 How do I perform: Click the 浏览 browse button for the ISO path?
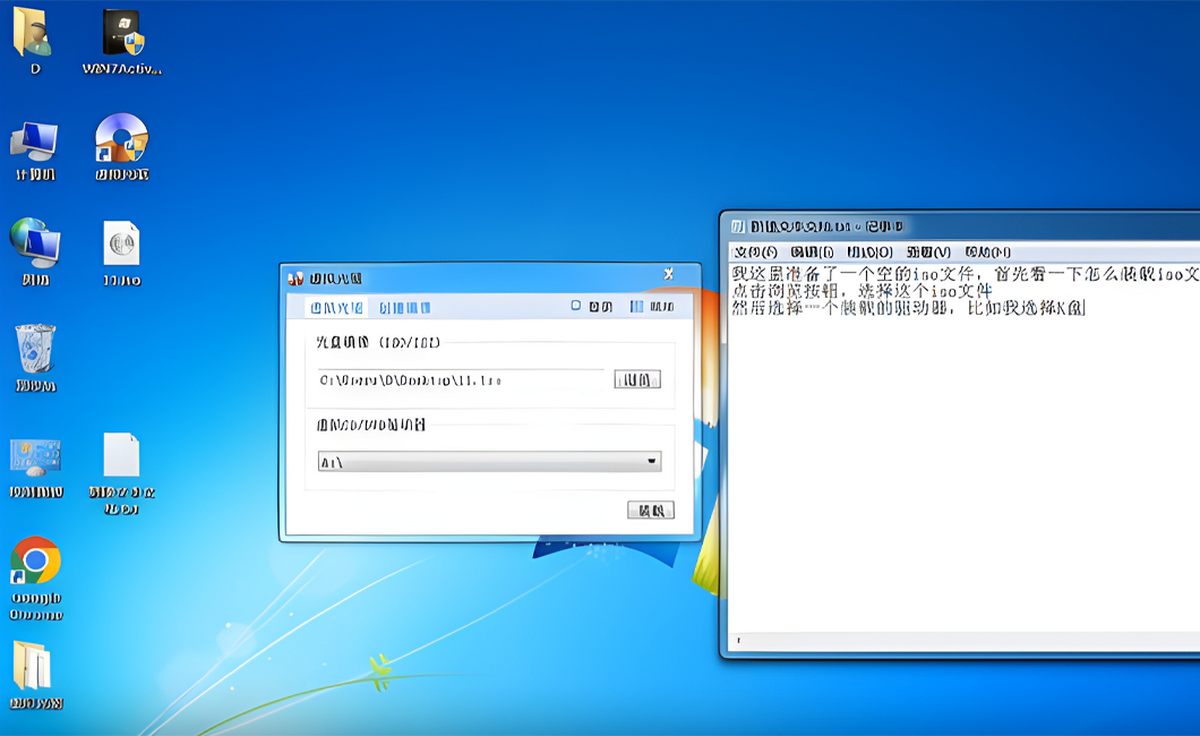pos(637,379)
